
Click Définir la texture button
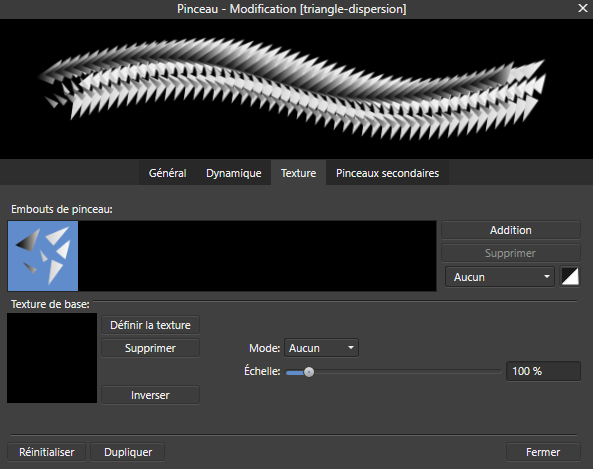150,325
